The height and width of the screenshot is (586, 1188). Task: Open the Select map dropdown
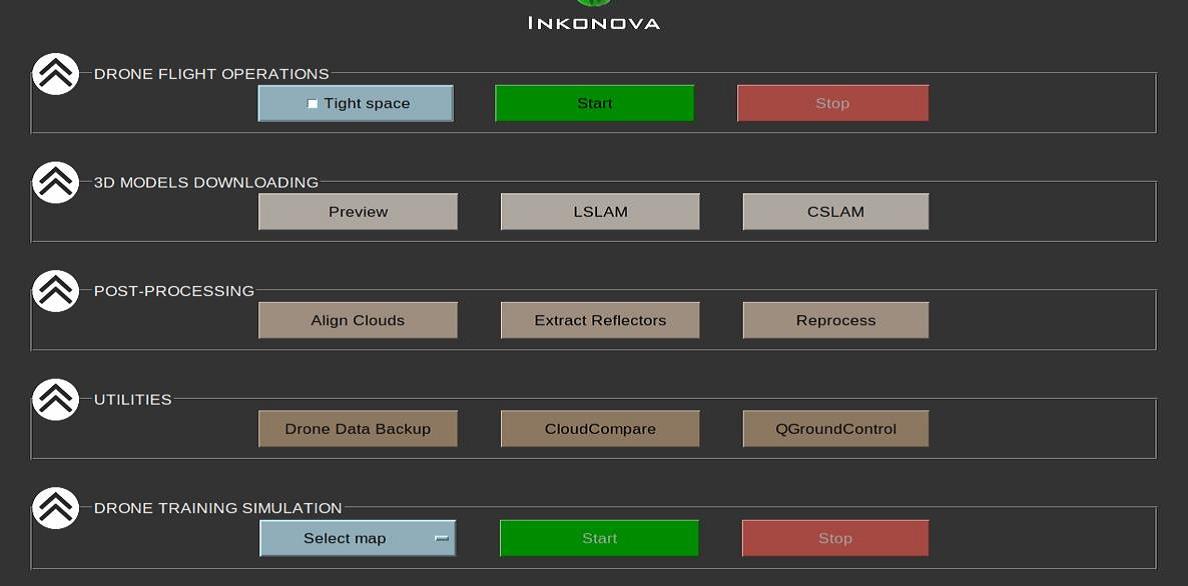coord(358,538)
